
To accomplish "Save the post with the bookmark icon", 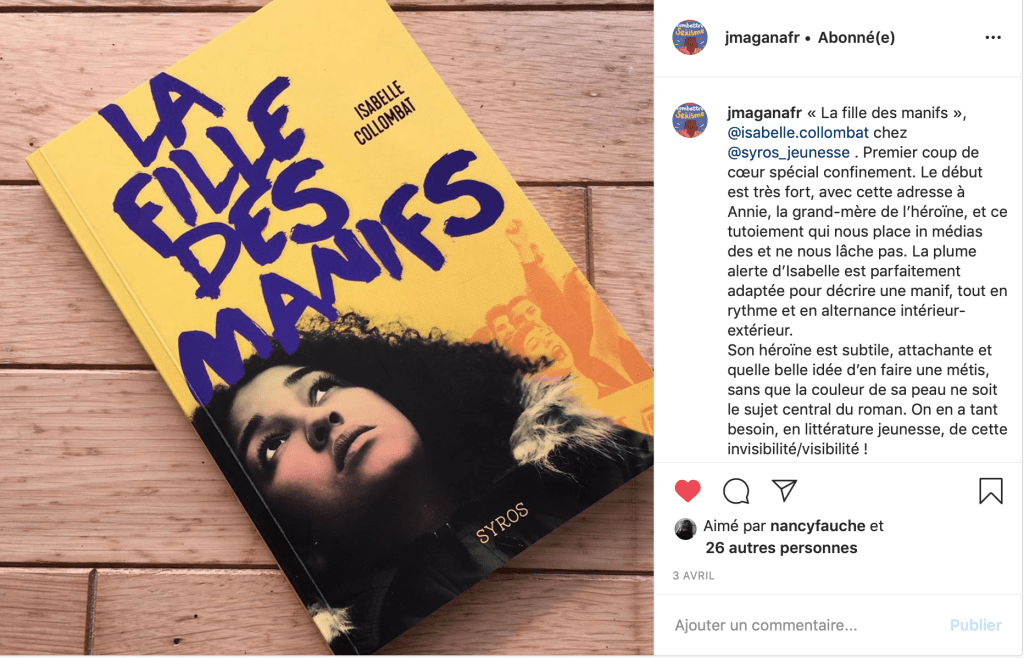I will coord(991,491).
